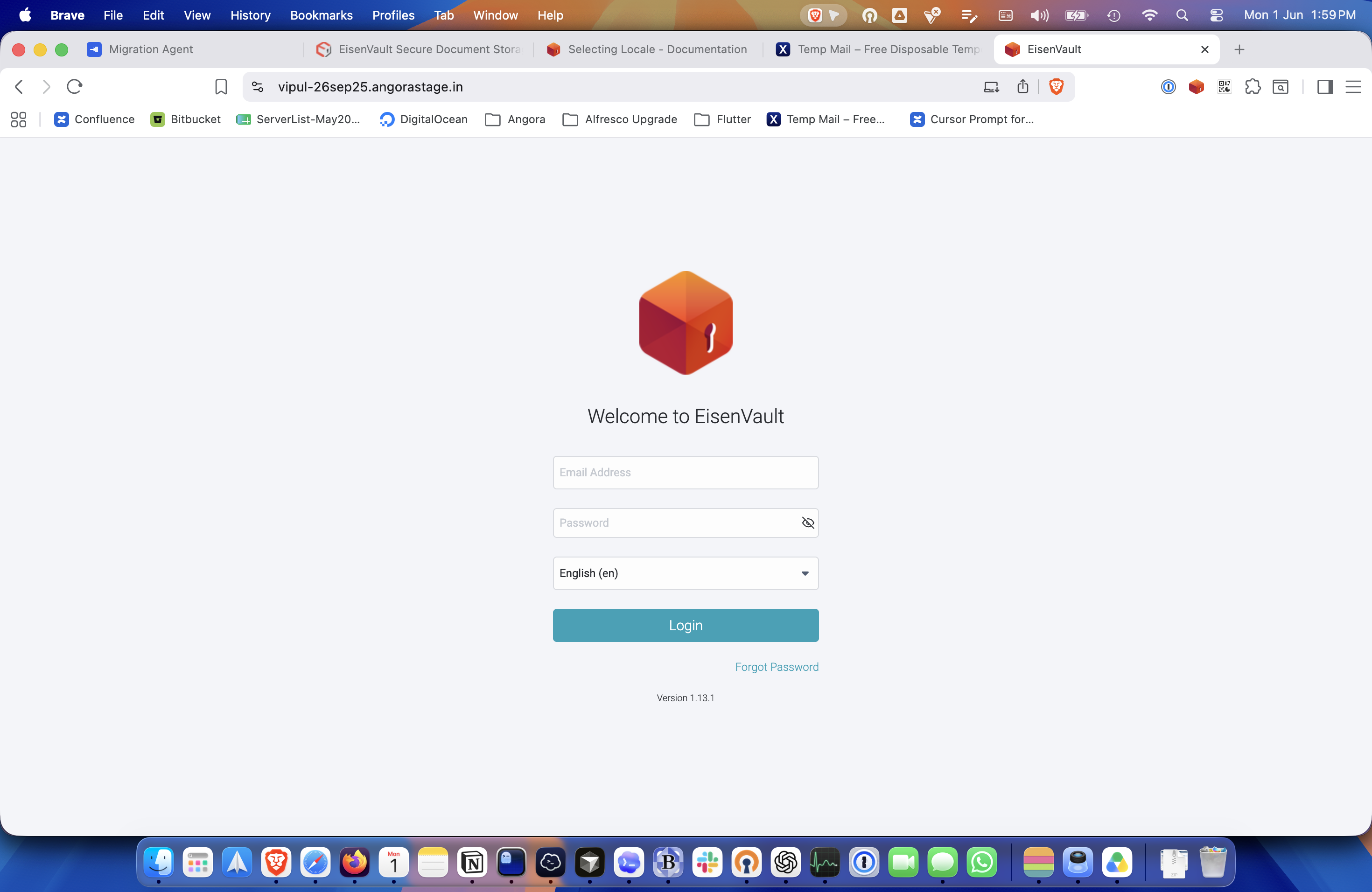Open EisenVault extension cube icon
Image resolution: width=1372 pixels, height=892 pixels.
(1196, 86)
